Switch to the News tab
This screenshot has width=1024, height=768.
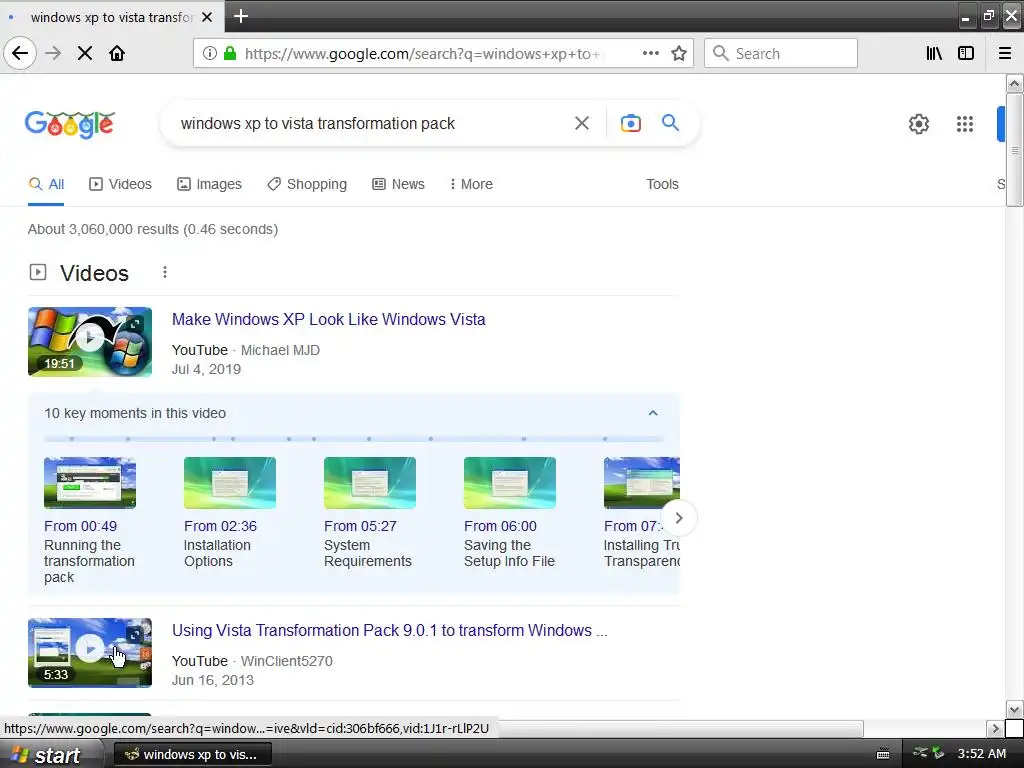[x=398, y=184]
